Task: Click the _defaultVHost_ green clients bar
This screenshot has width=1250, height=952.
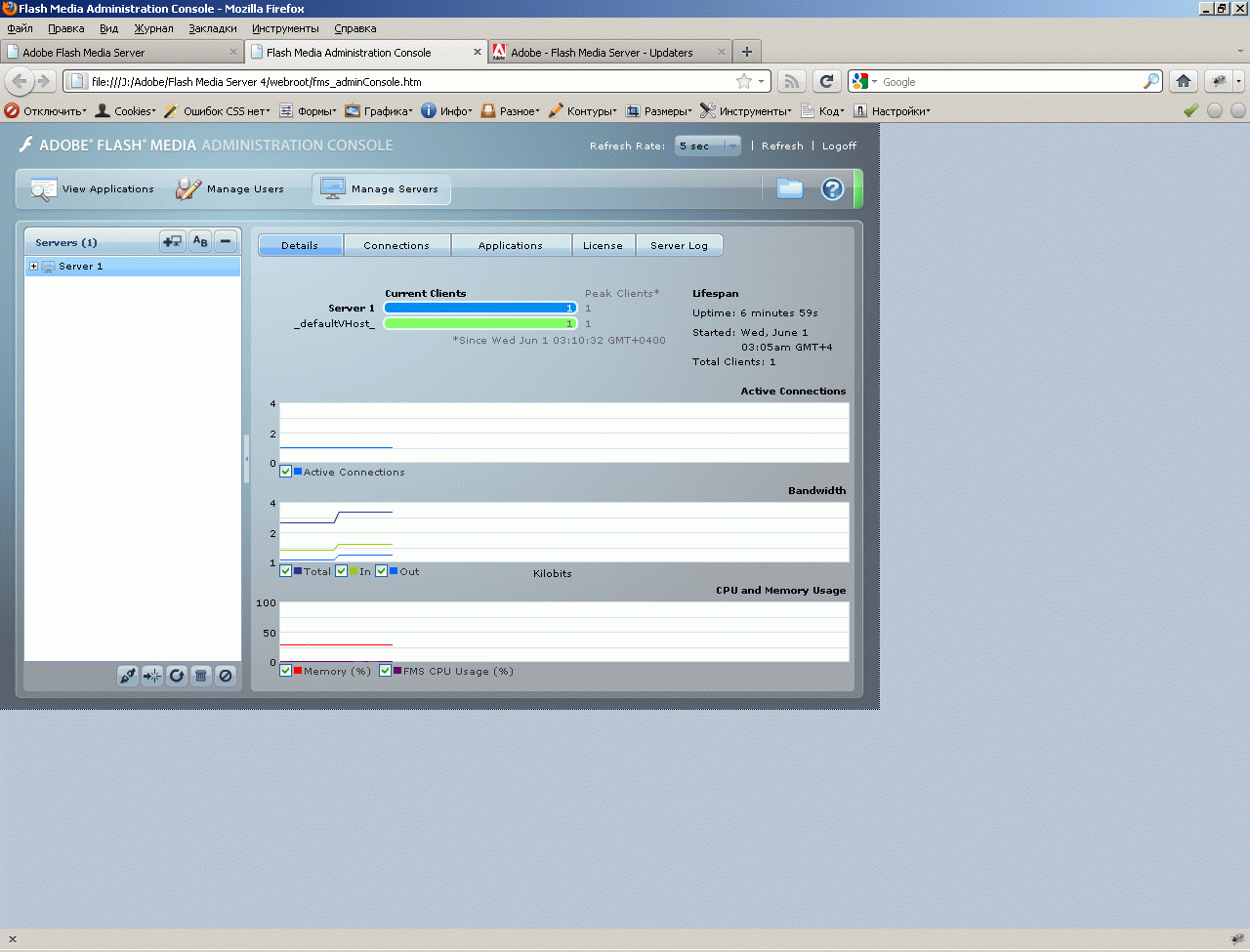Action: [x=479, y=323]
